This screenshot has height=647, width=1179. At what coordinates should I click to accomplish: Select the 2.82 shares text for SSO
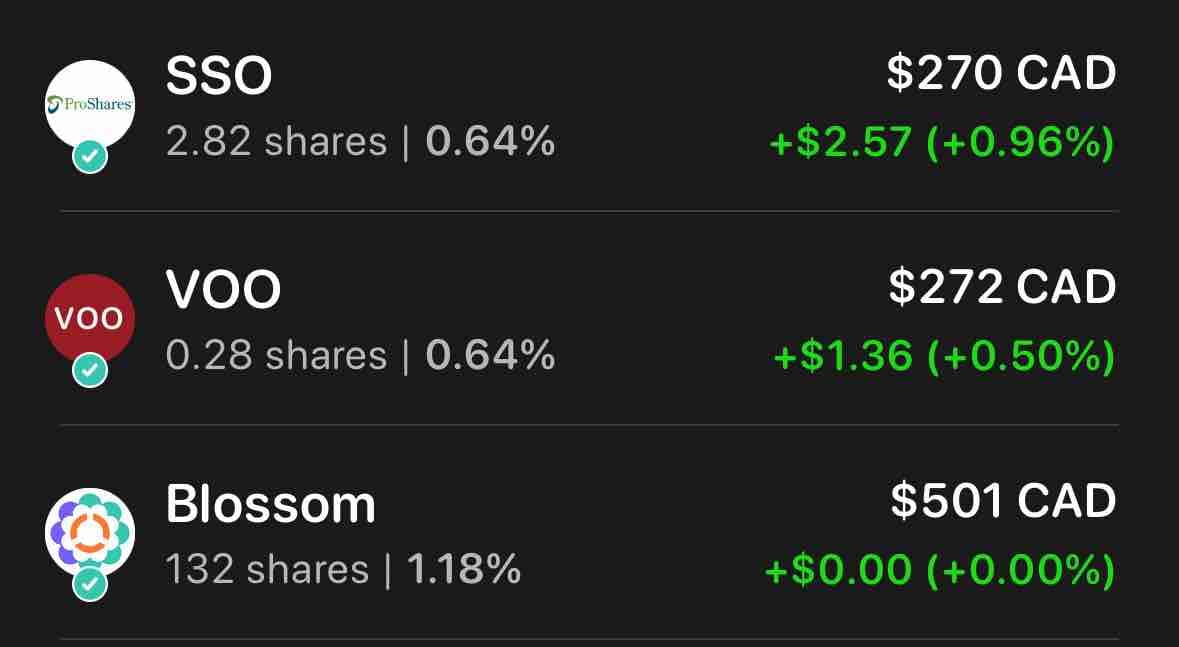(x=277, y=141)
